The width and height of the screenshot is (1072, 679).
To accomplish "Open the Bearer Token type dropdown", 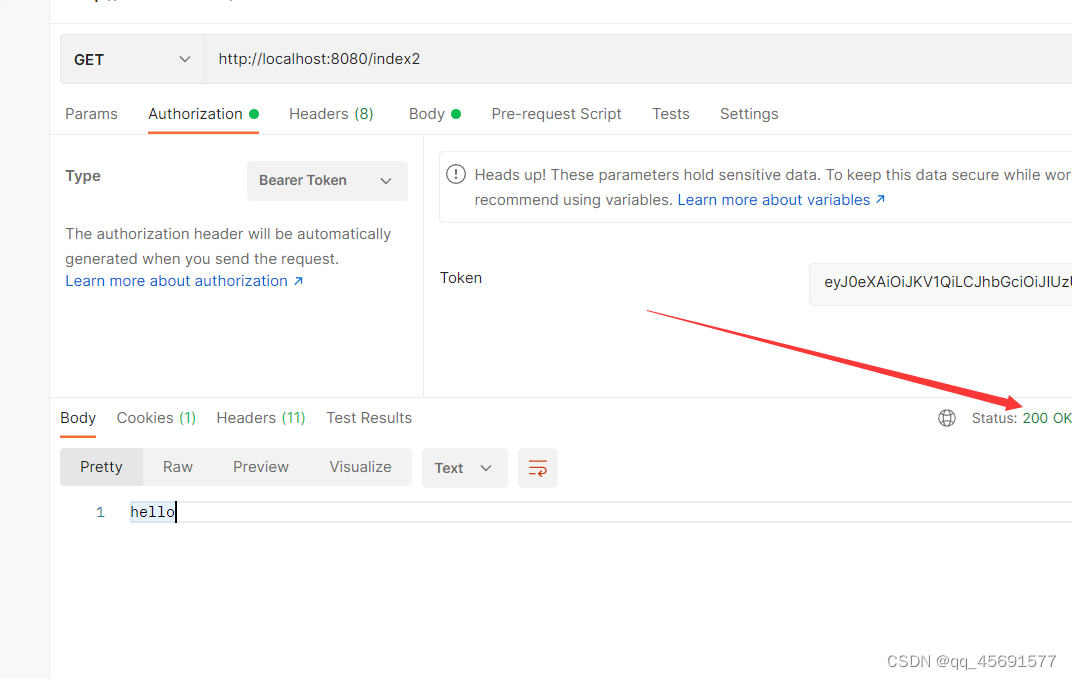I will (x=327, y=181).
